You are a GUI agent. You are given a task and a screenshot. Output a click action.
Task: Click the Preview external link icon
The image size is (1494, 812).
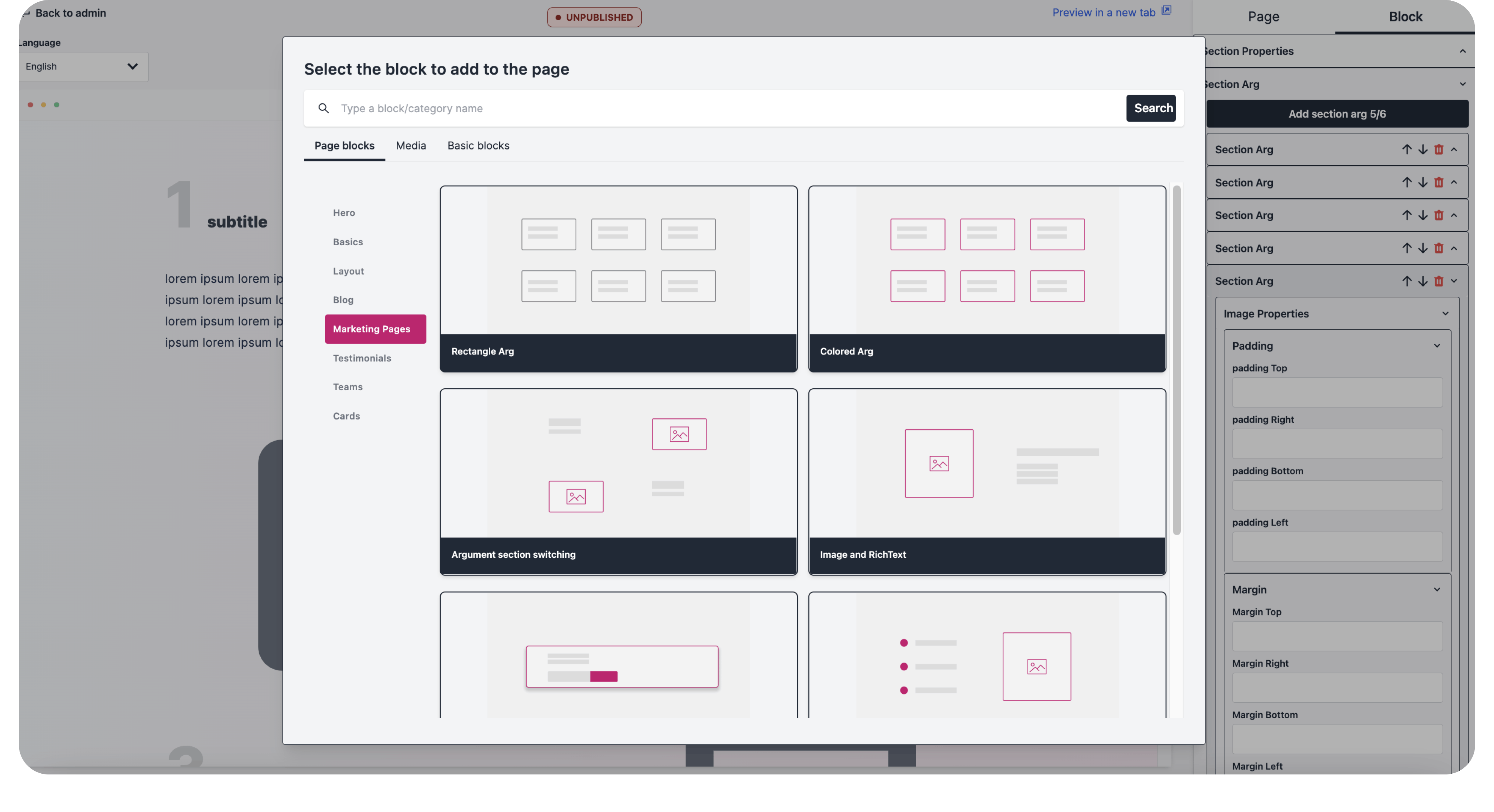click(1166, 11)
